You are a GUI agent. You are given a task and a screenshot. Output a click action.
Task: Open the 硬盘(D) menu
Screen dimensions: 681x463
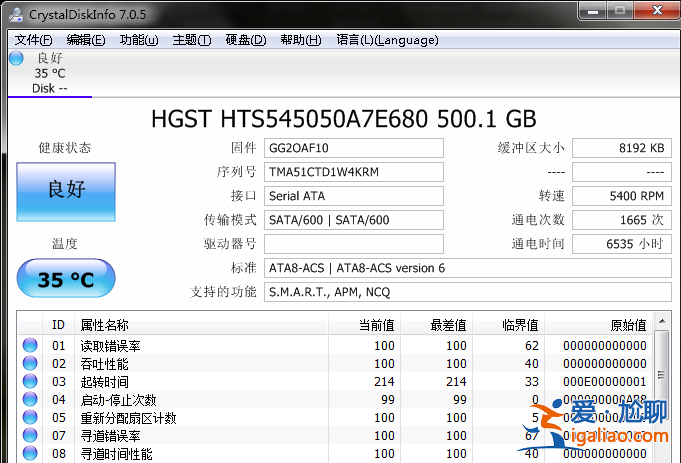coord(246,40)
